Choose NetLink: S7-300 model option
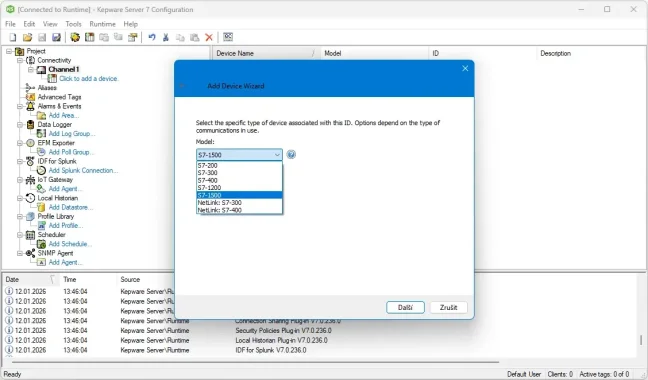This screenshot has height=380, width=648. pyautogui.click(x=239, y=202)
